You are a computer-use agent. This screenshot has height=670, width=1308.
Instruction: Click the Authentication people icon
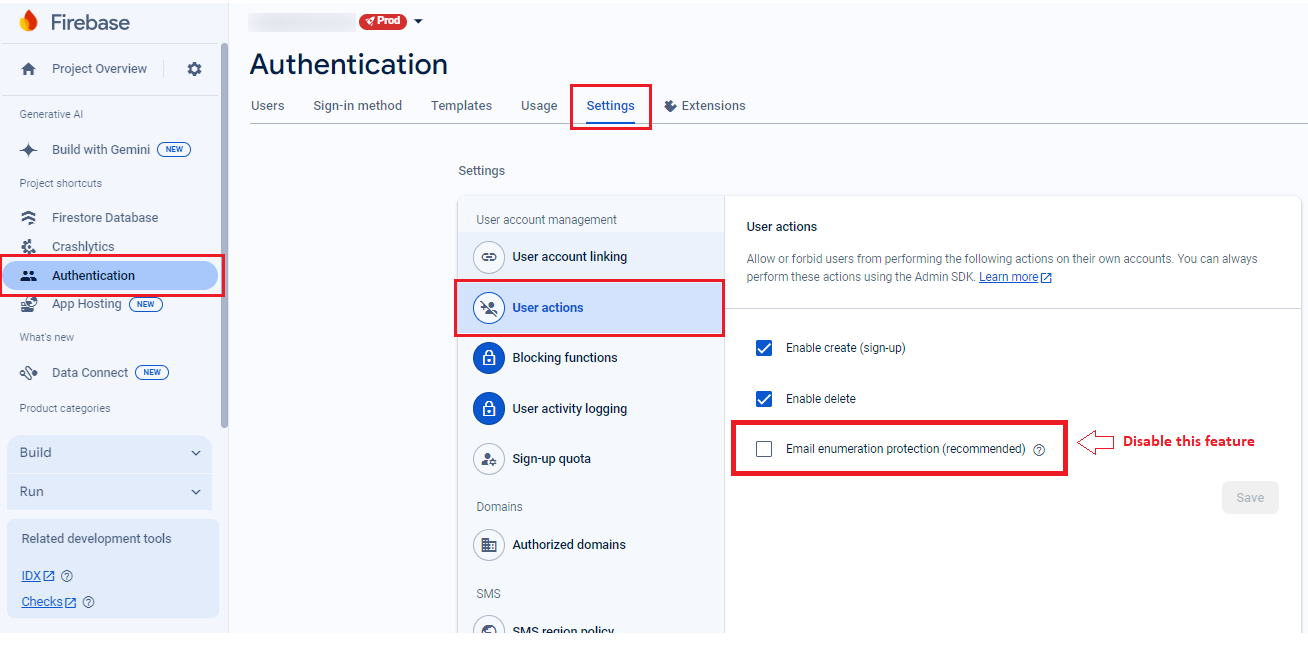coord(29,276)
